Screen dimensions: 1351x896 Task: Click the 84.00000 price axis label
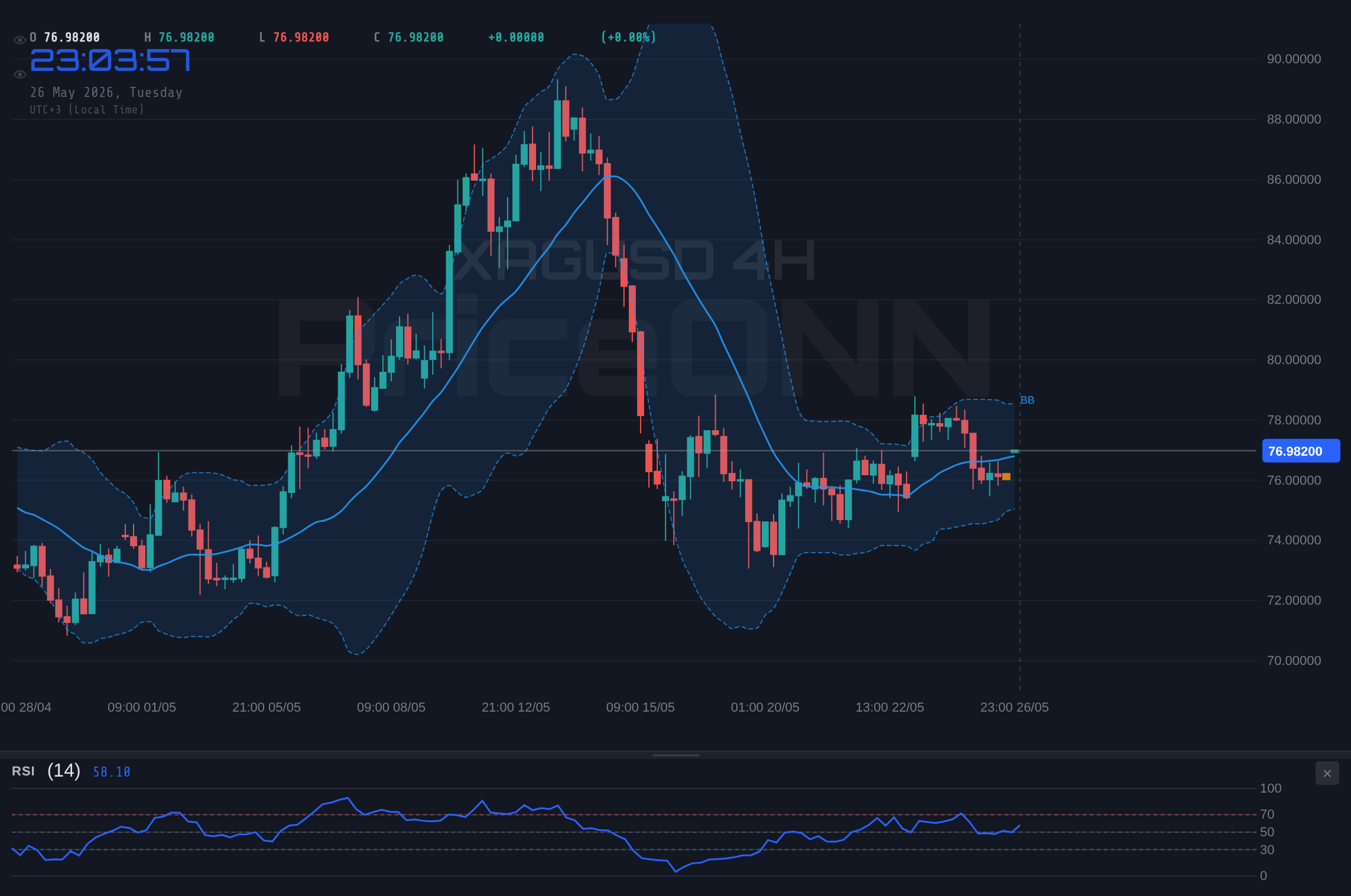[1294, 240]
